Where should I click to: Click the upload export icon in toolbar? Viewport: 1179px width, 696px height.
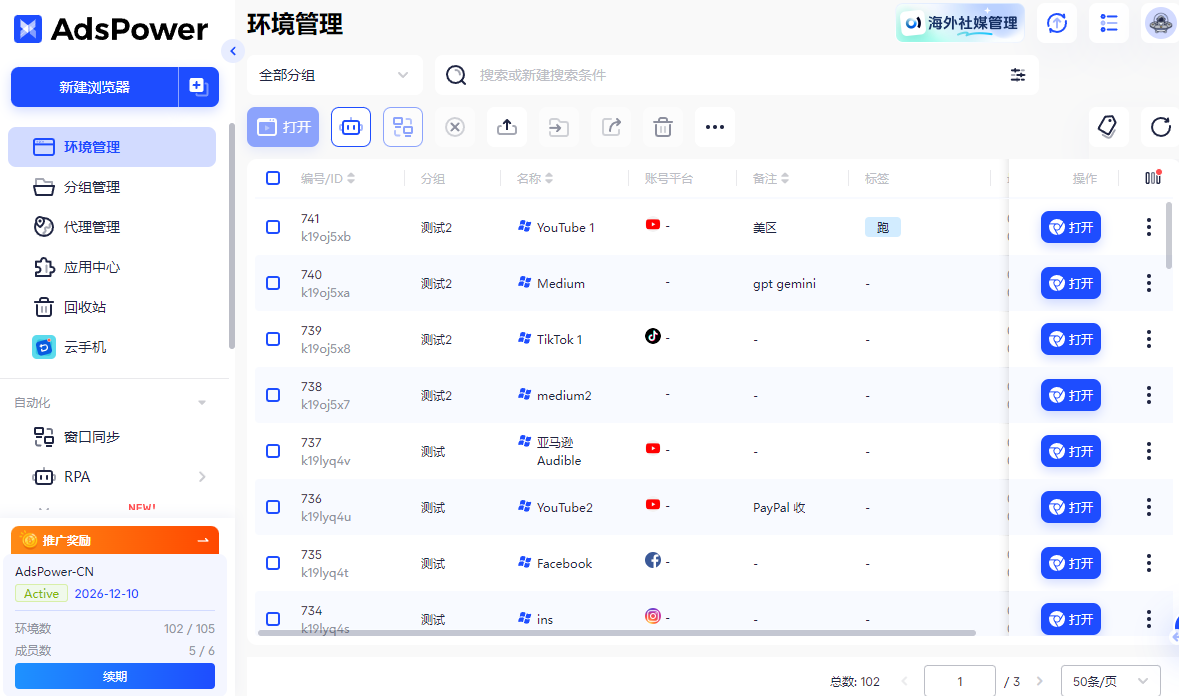[507, 127]
